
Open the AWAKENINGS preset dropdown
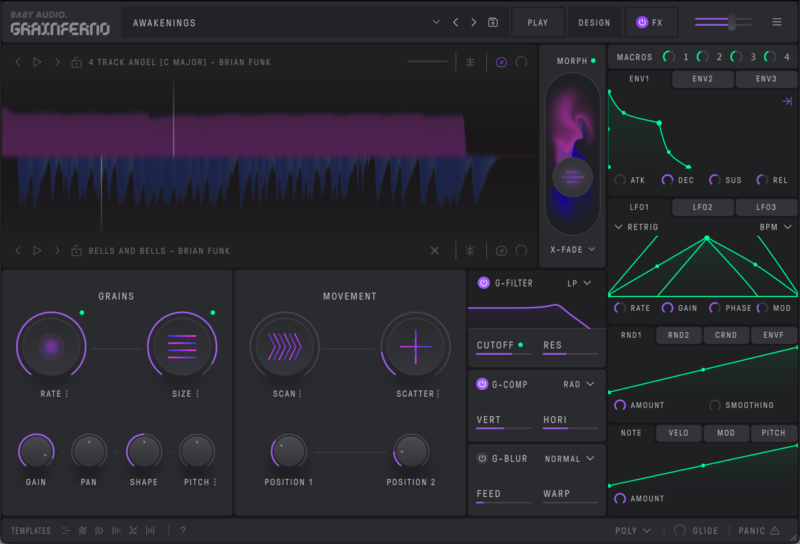[436, 22]
